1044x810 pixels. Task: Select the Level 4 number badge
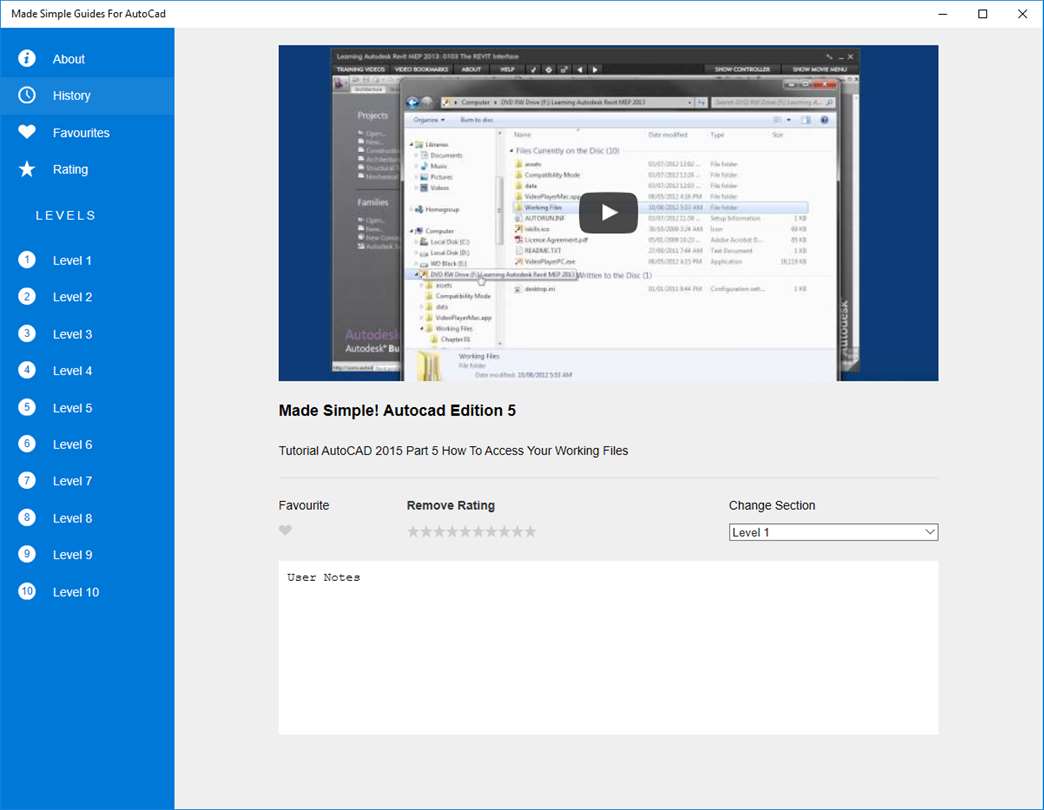[27, 370]
